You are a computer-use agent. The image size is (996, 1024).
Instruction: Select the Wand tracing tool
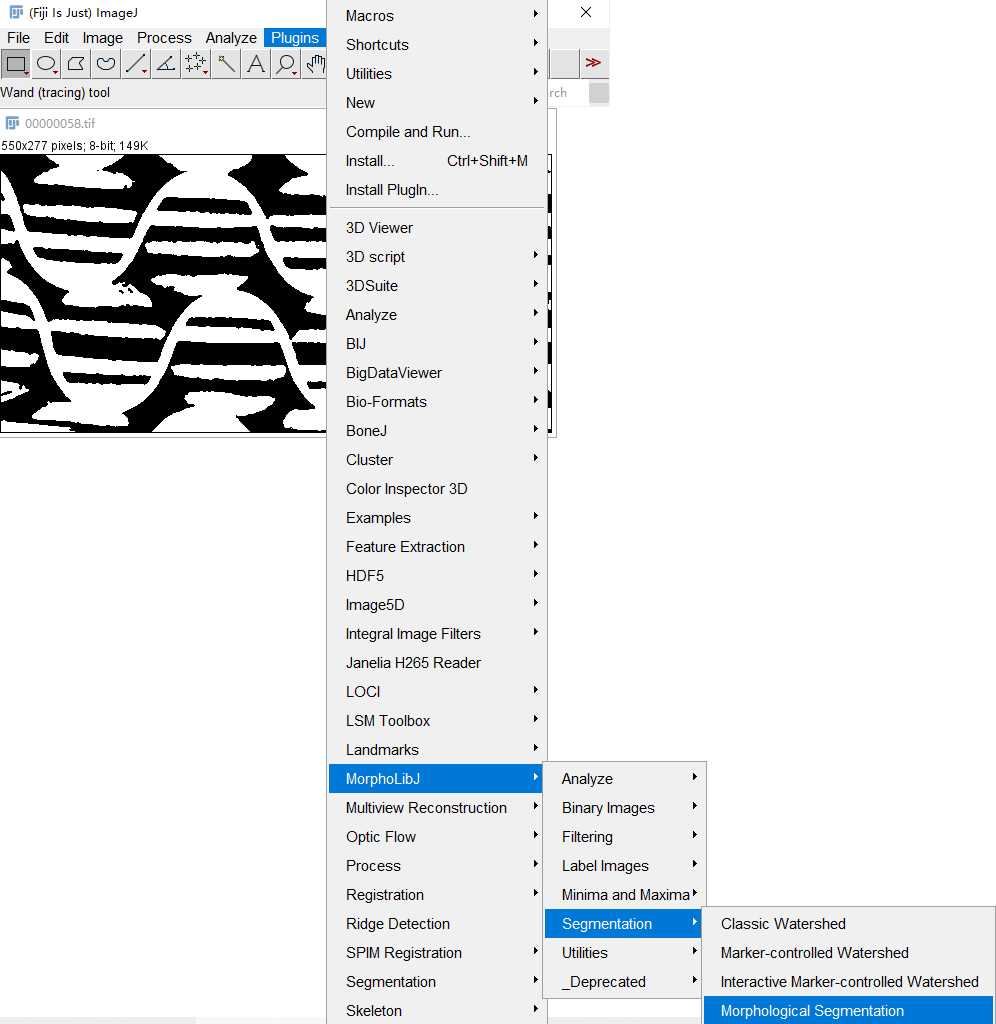[x=226, y=64]
